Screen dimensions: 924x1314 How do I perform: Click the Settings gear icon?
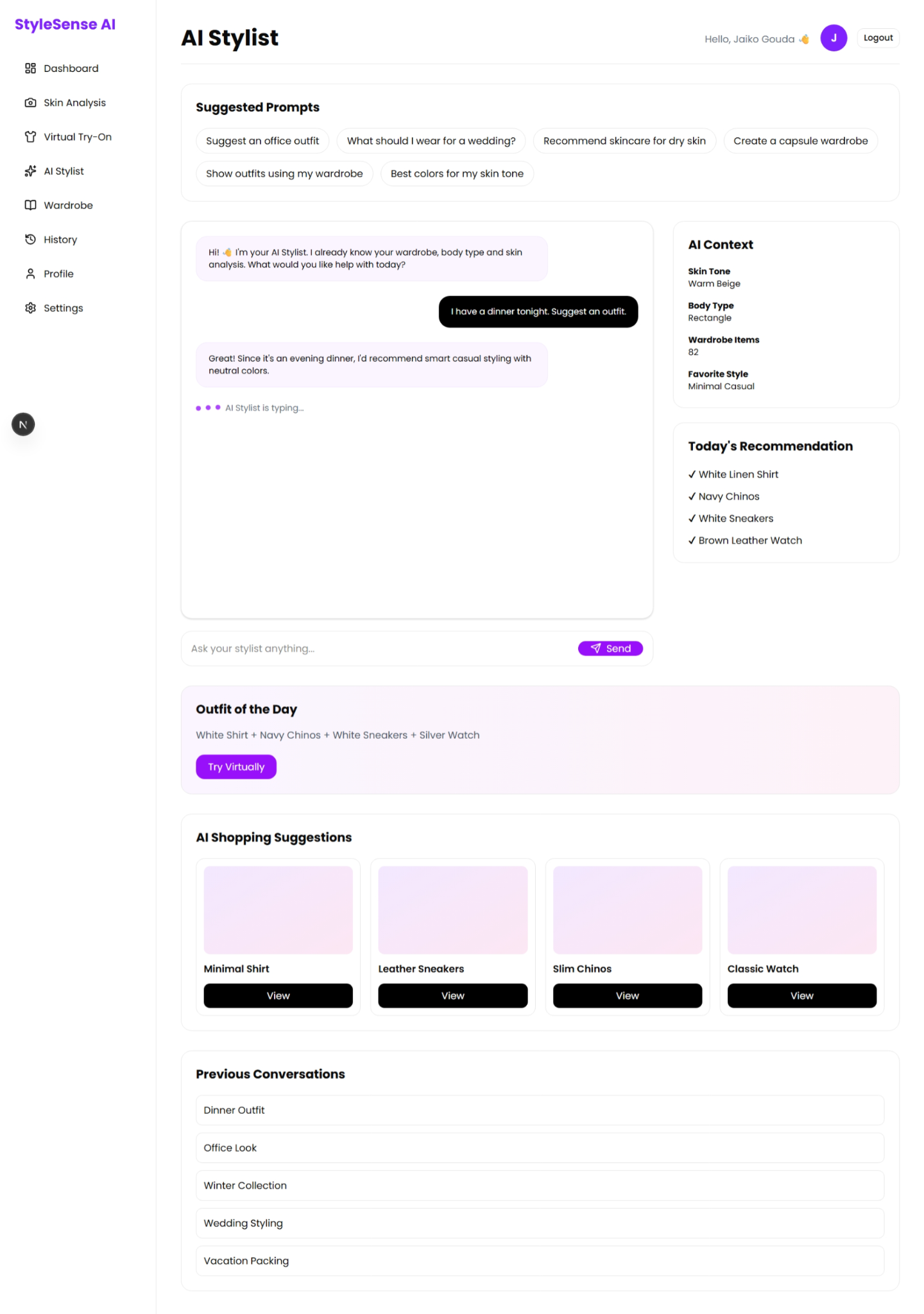click(30, 308)
